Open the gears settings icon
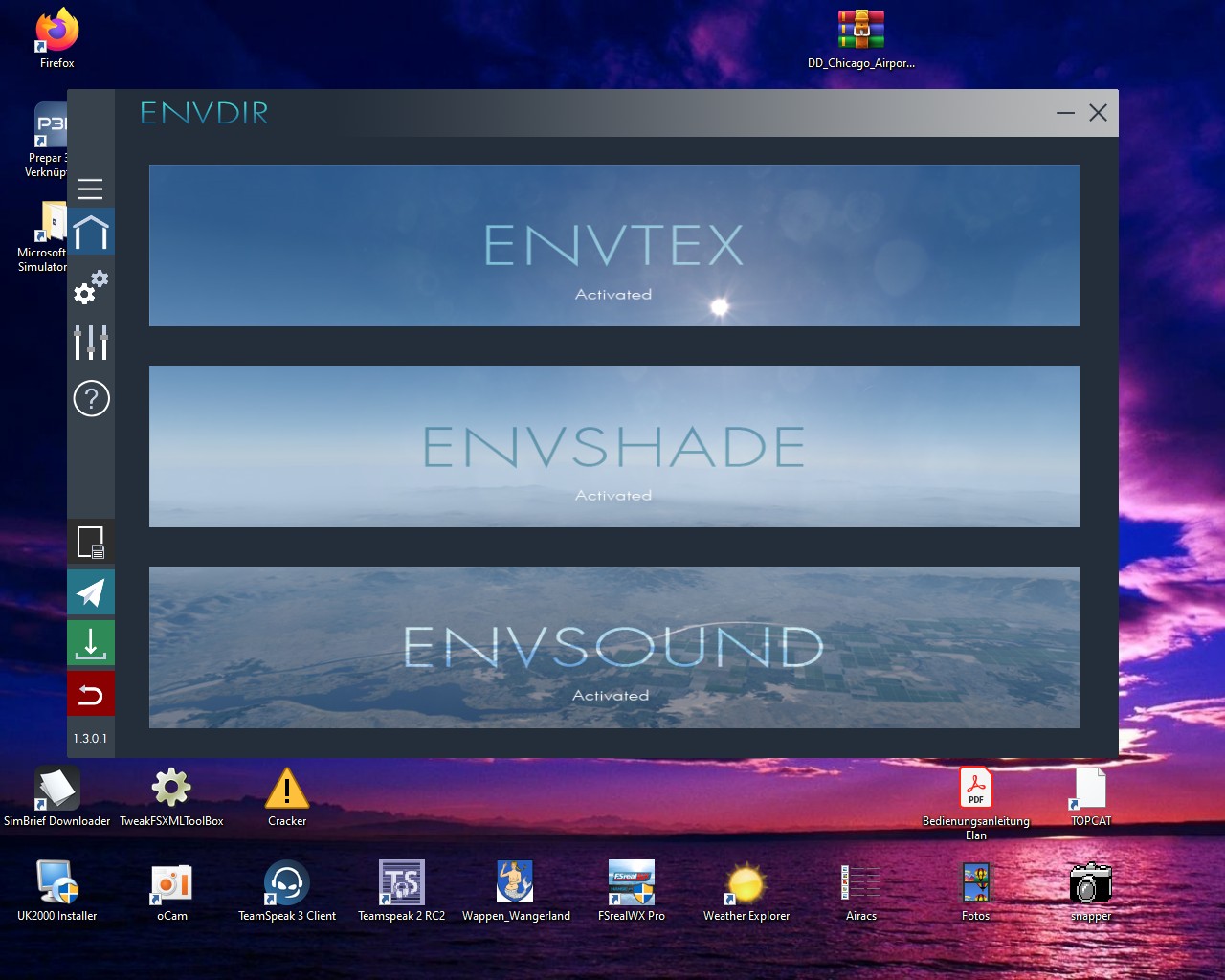The width and height of the screenshot is (1225, 980). 91,288
